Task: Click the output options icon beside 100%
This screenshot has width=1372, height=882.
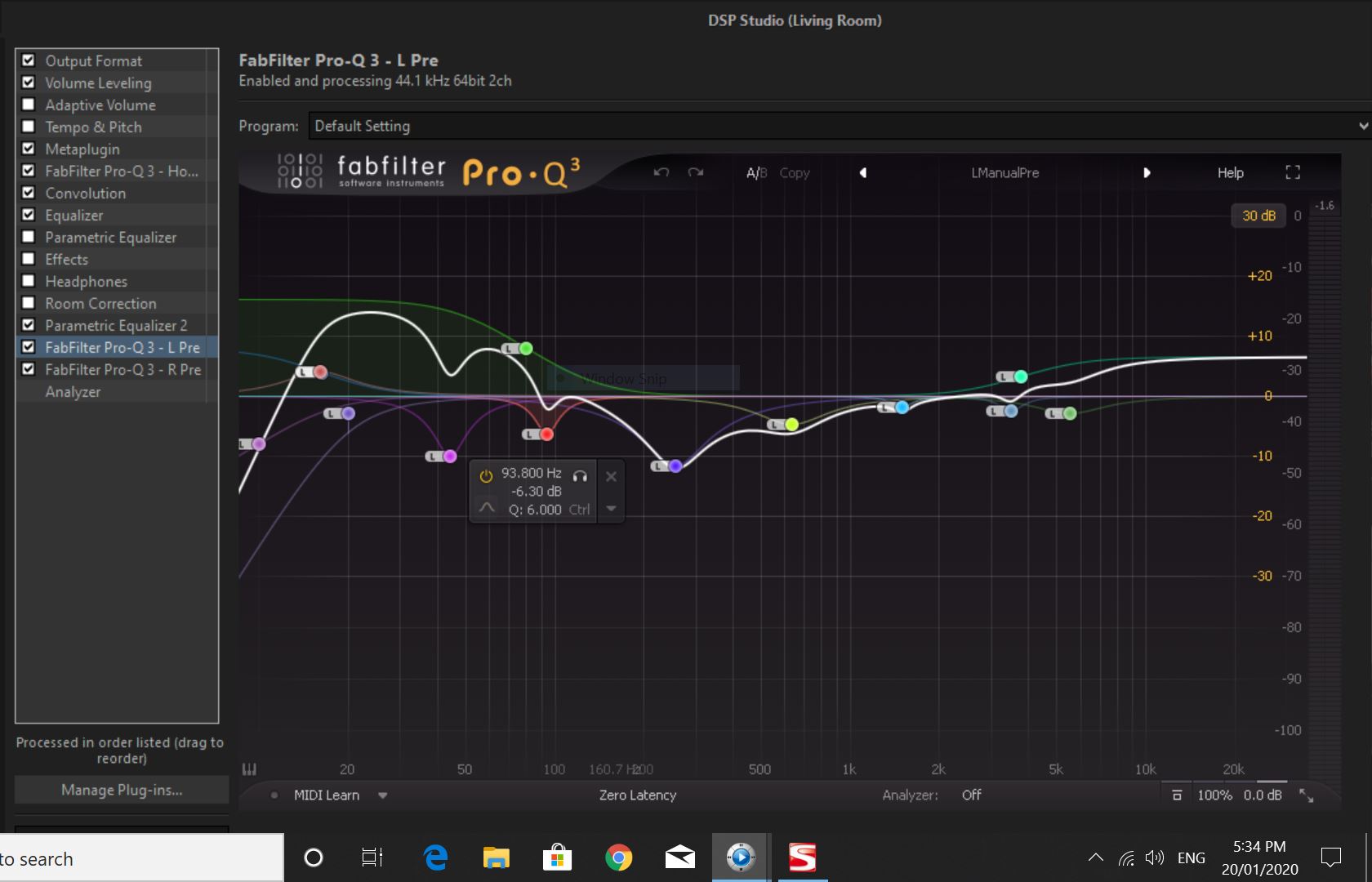Action: coord(1177,795)
